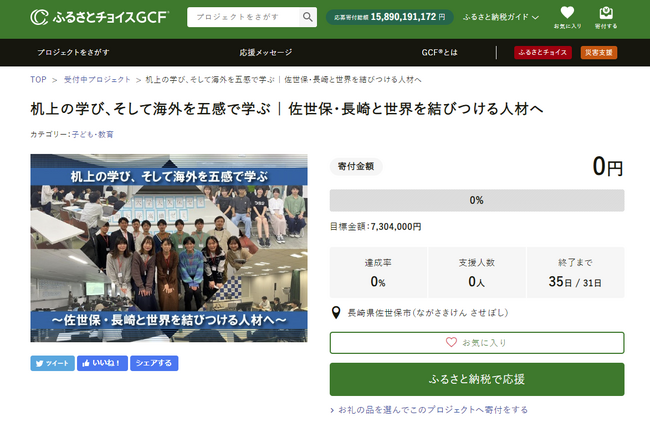
Task: Click the Facebook いいね！ thumbs-up button
Action: pyautogui.click(x=102, y=363)
